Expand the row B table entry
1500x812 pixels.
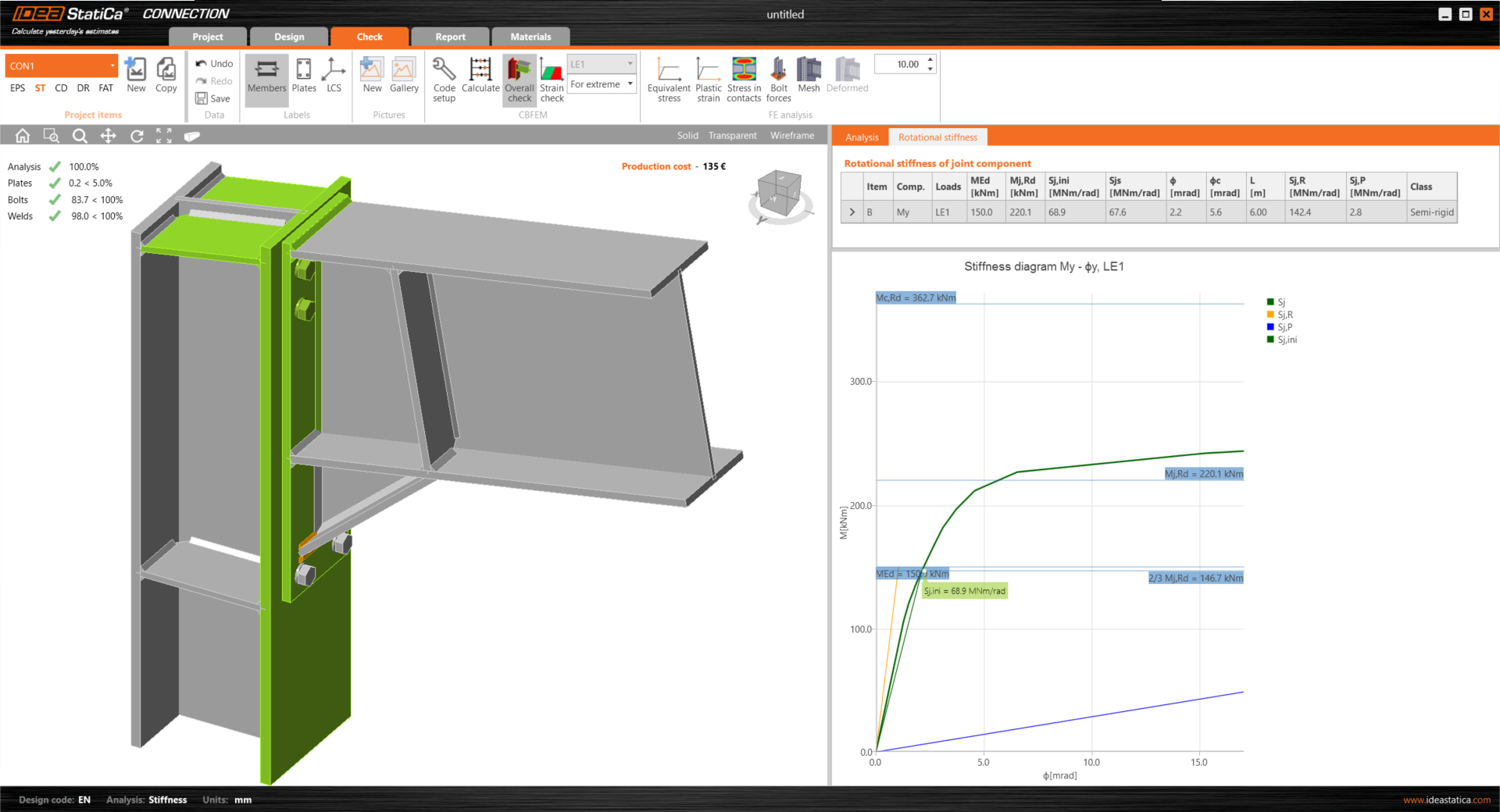click(852, 212)
